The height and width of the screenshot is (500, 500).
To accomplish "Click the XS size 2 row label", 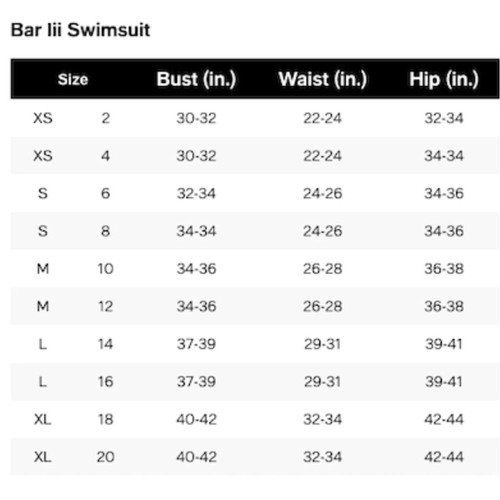I will [43, 118].
